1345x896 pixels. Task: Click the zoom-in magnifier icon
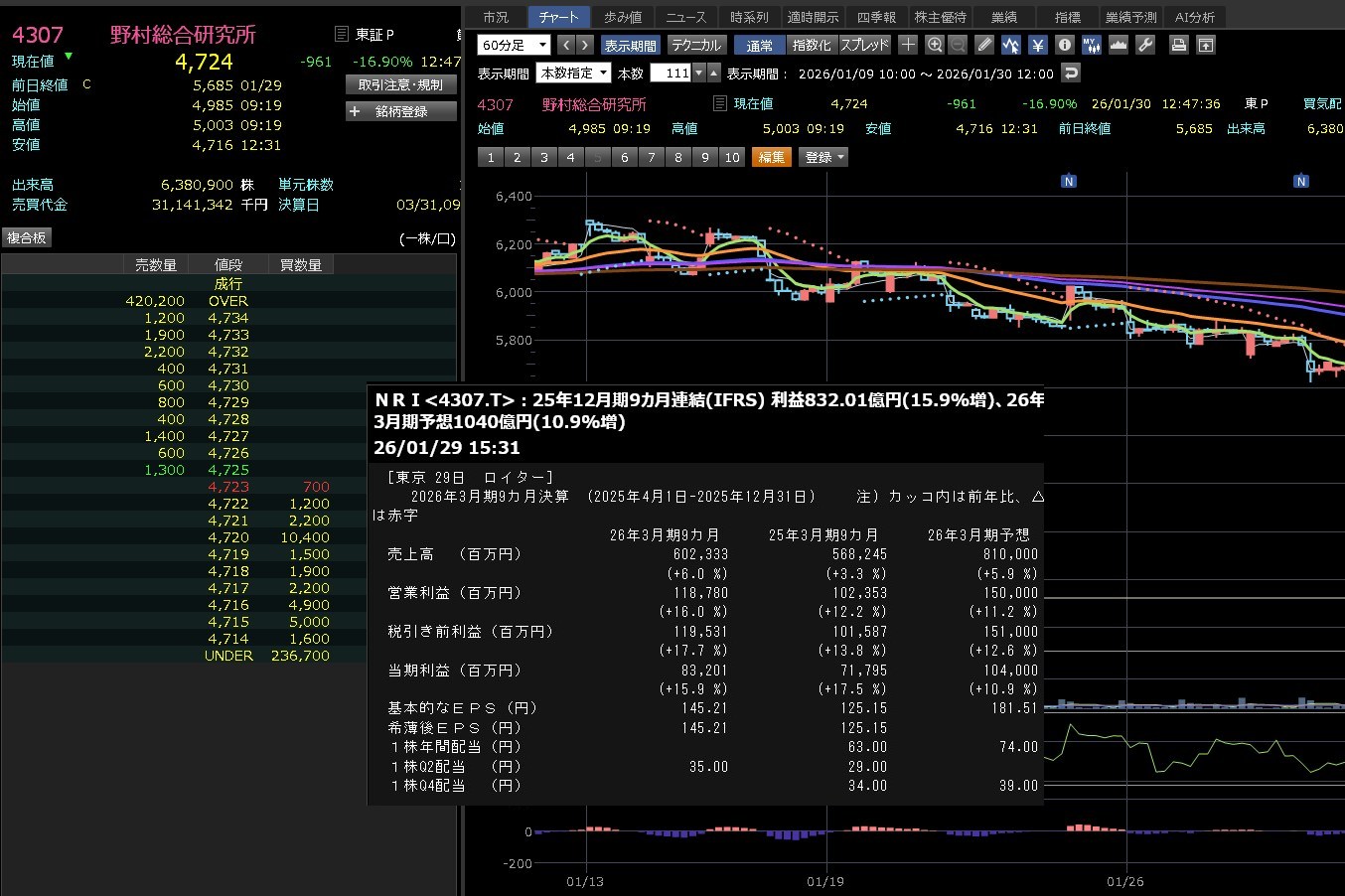934,45
